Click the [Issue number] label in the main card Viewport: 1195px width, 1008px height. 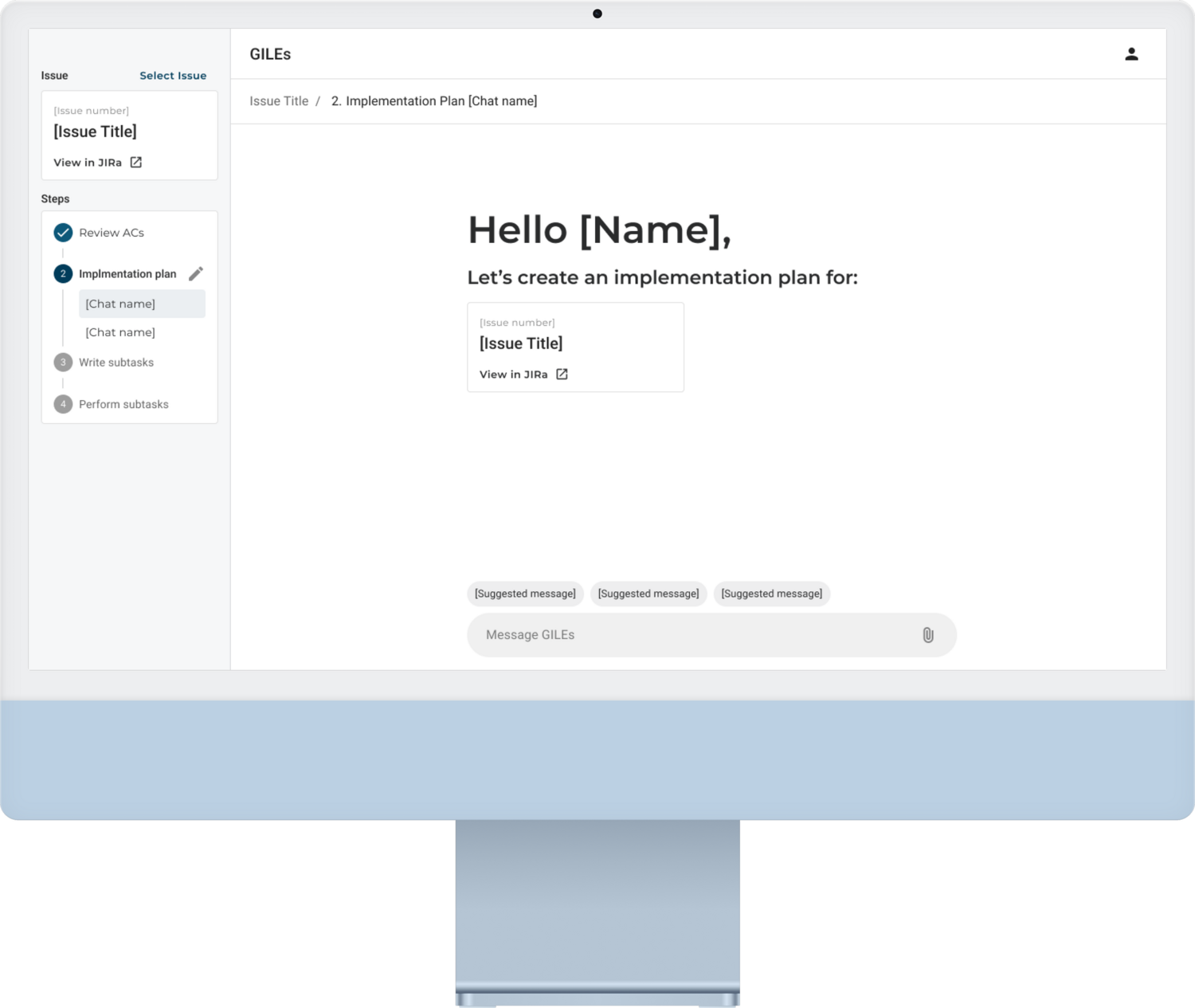(517, 323)
